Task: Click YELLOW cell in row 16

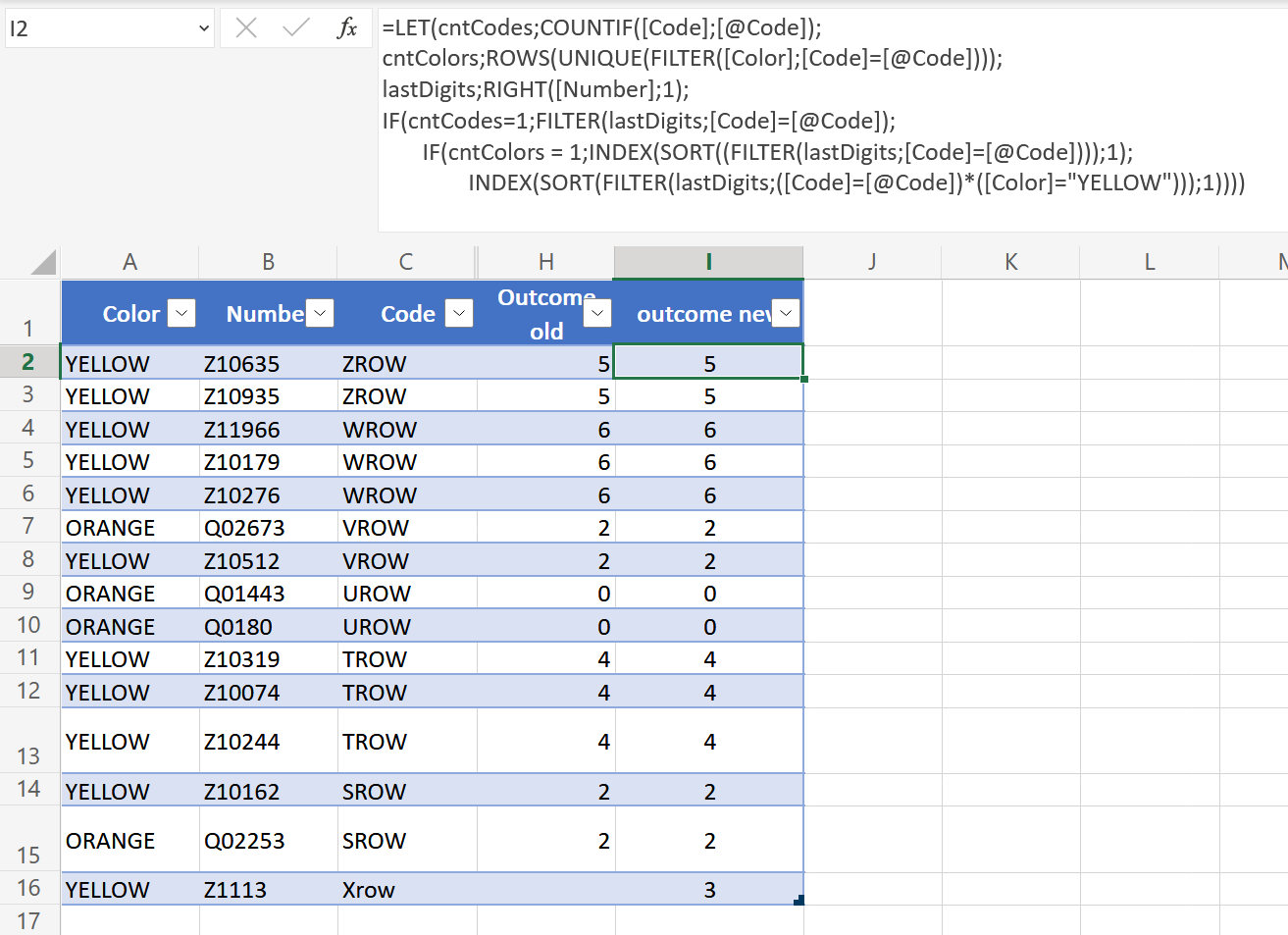Action: 129,889
